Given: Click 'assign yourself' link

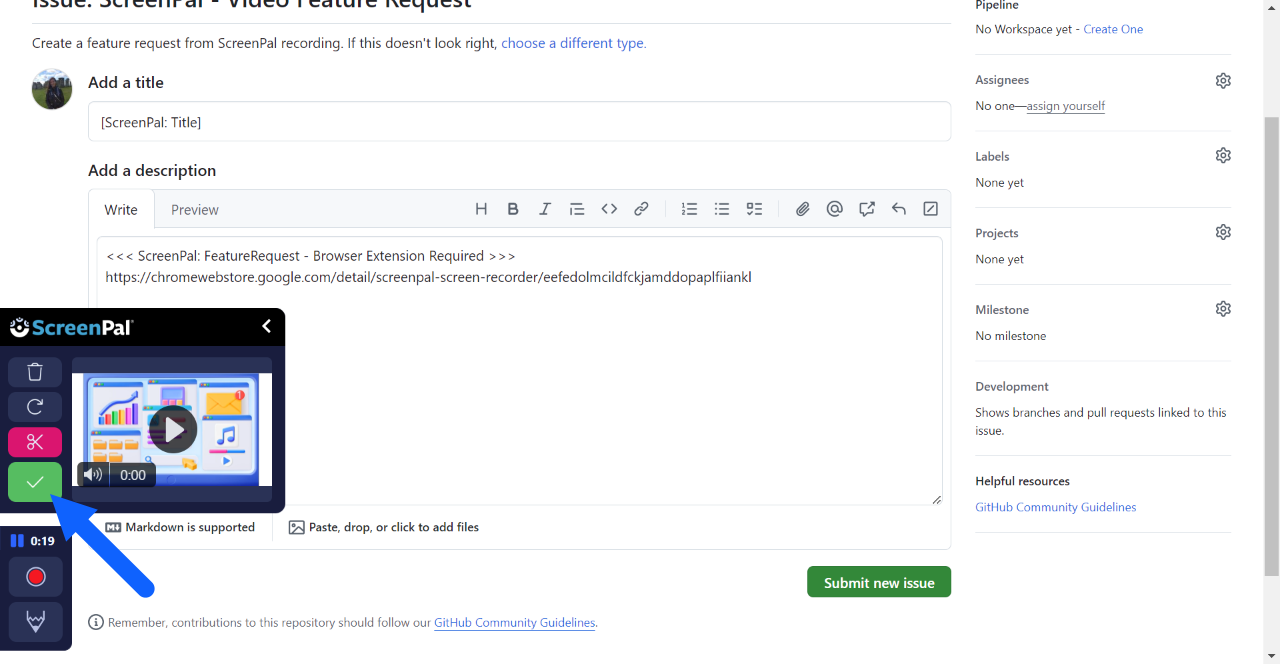Looking at the screenshot, I should (x=1066, y=106).
